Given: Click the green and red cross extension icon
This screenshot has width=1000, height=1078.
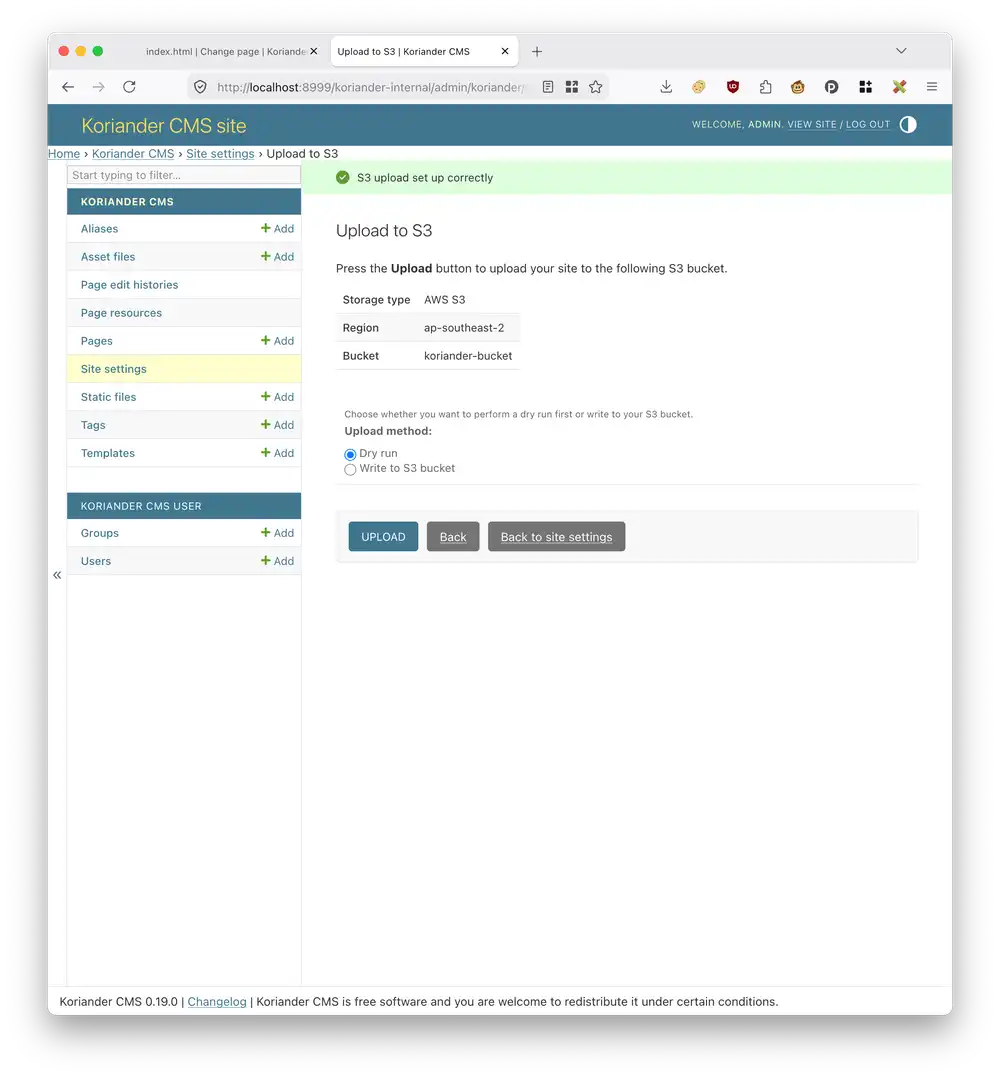Looking at the screenshot, I should [899, 87].
